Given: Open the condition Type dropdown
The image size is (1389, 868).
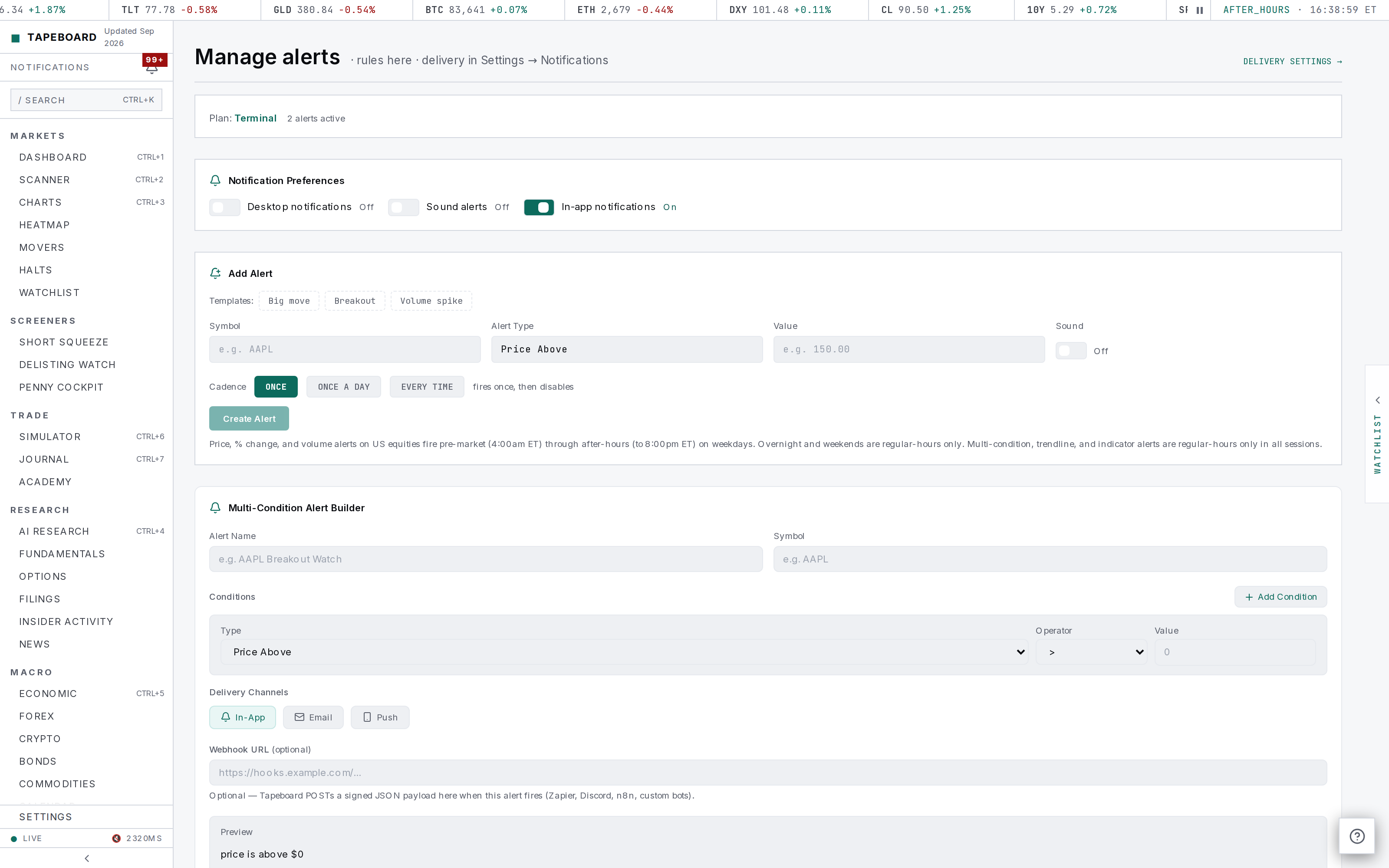Looking at the screenshot, I should coord(625,652).
